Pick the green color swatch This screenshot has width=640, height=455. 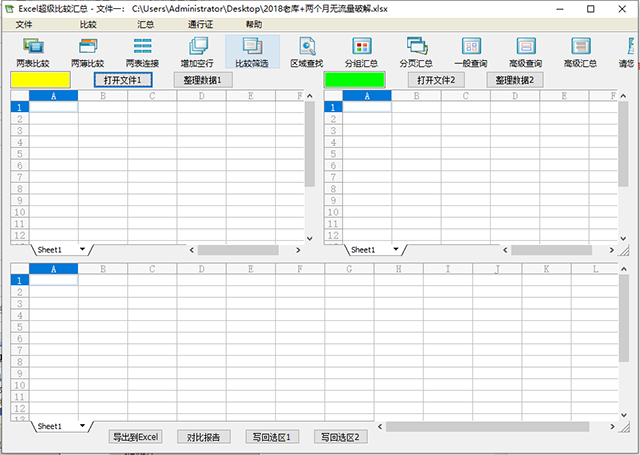354,80
